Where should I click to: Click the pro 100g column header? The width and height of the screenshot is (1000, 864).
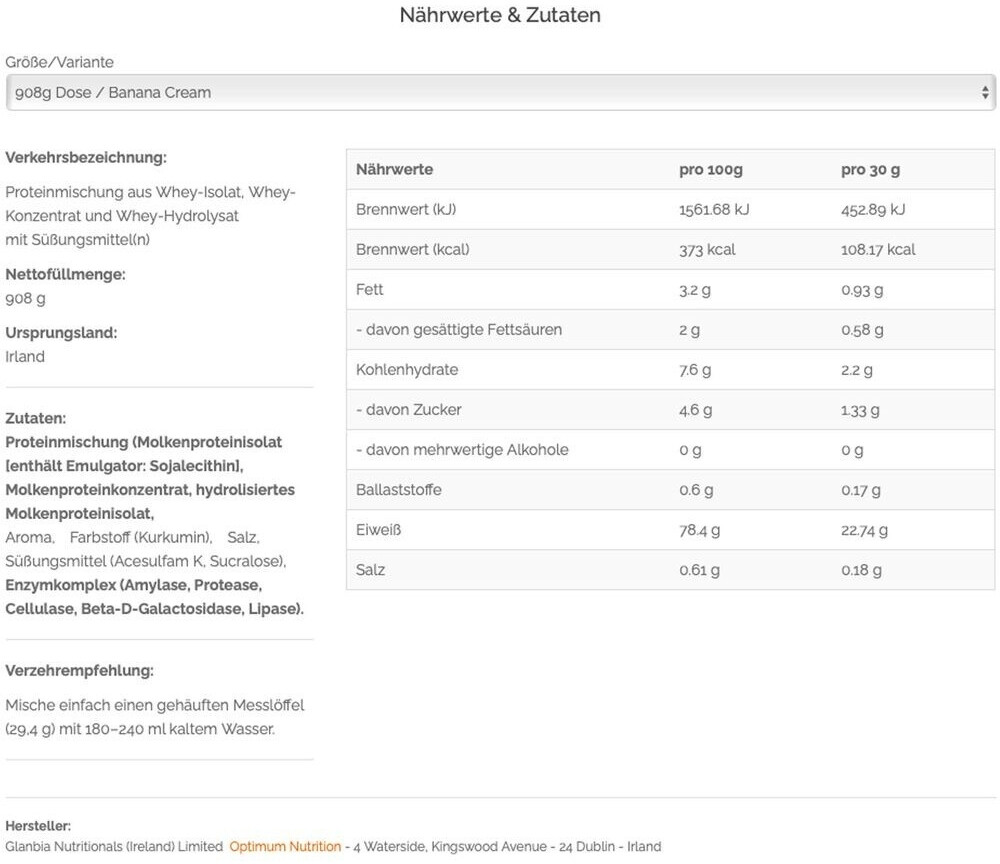tap(710, 170)
